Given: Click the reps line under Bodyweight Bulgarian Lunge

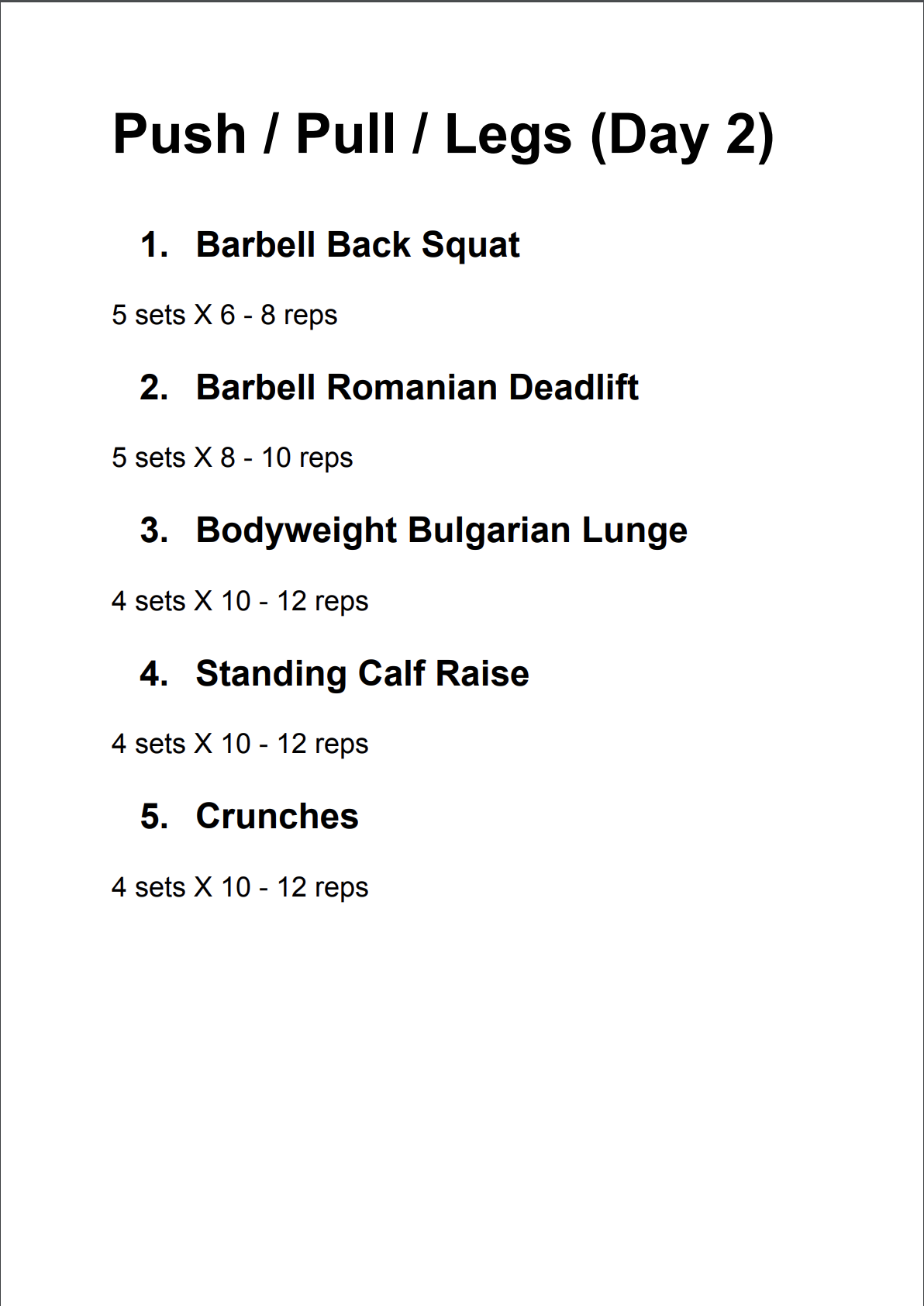Looking at the screenshot, I should (x=240, y=602).
